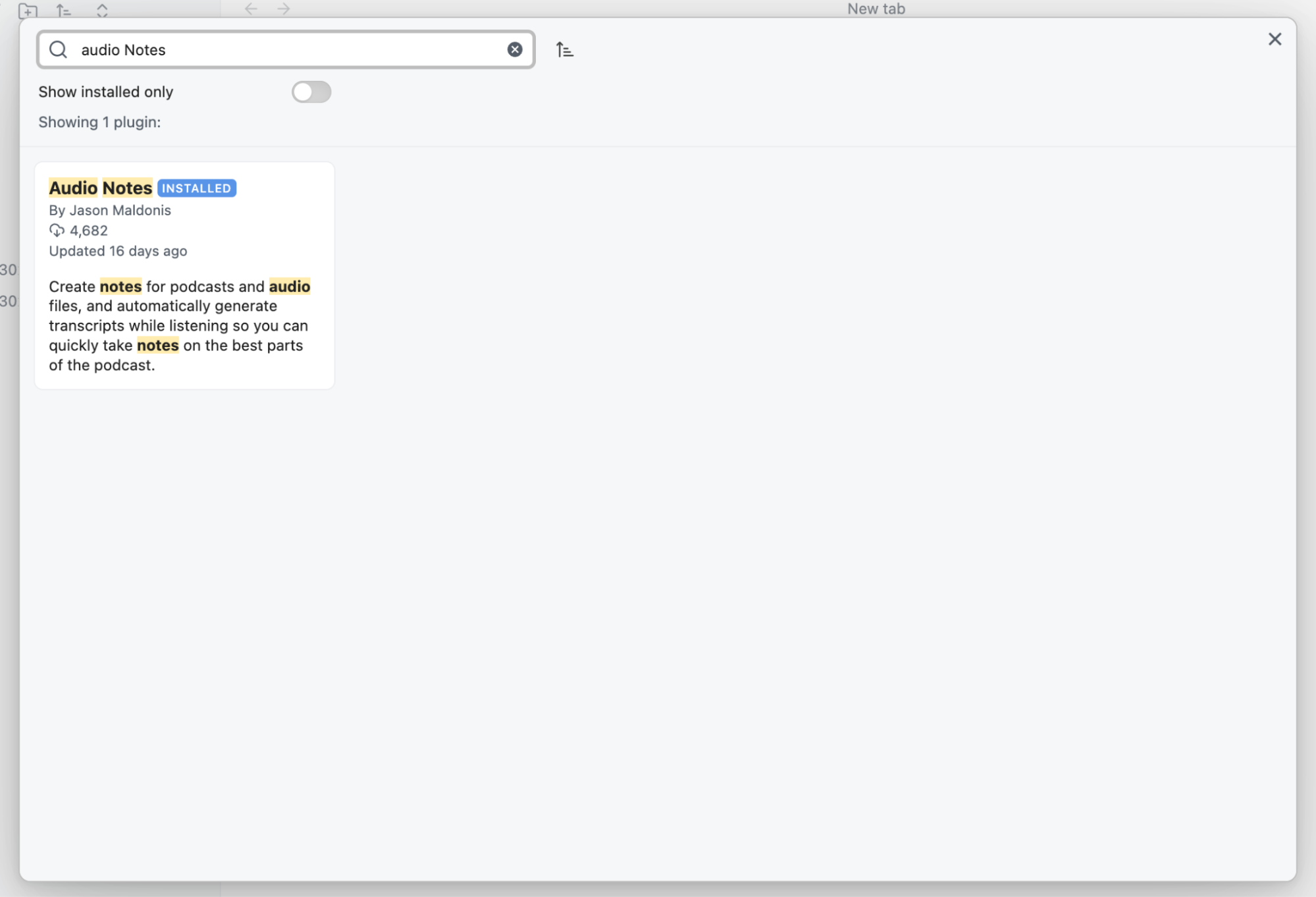The width and height of the screenshot is (1316, 897).
Task: Click the file explorer sort order icon
Action: (63, 10)
